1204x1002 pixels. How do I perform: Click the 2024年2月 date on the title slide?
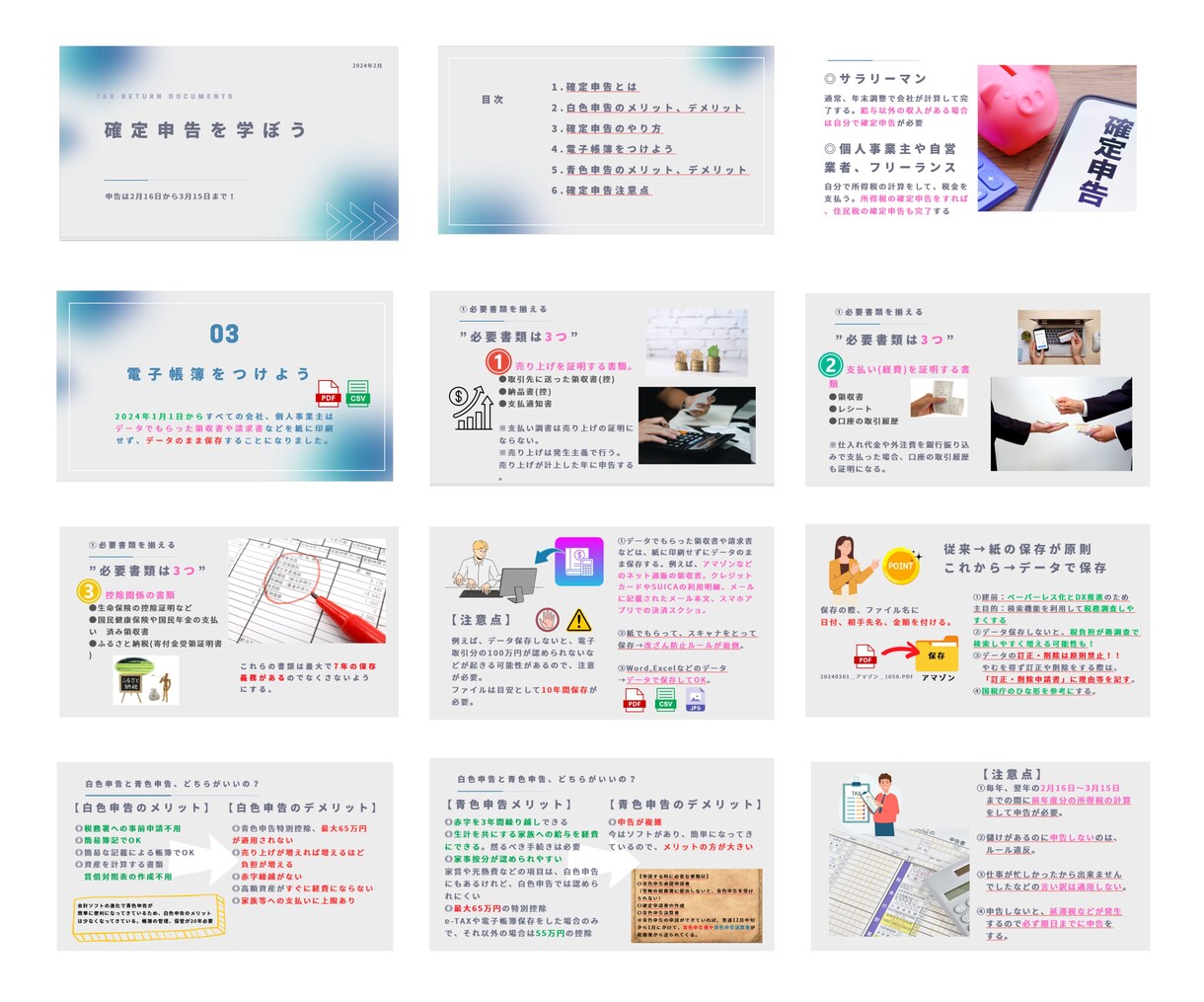point(367,66)
